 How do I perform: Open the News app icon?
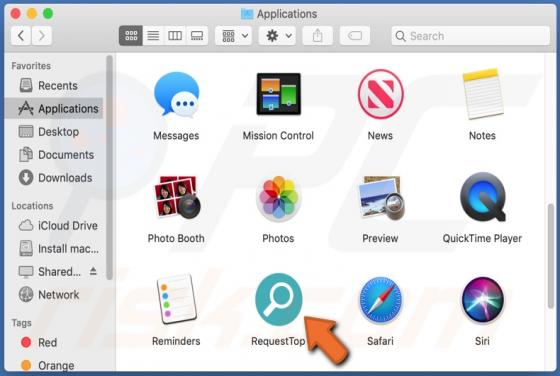click(380, 94)
